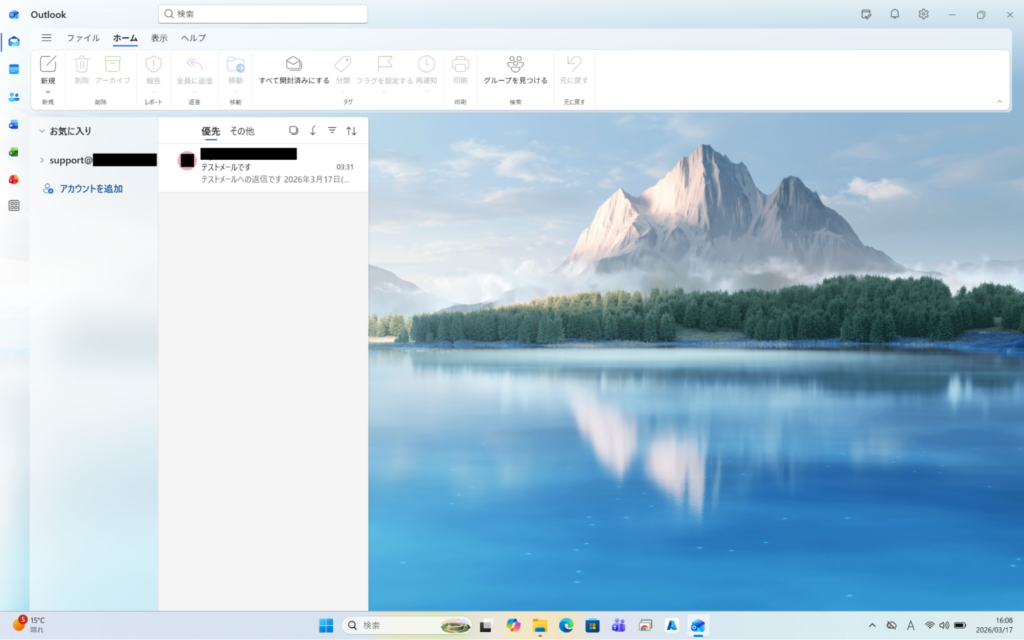Switch to the 表示 ribbon tab
Image resolution: width=1024 pixels, height=640 pixels.
159,38
